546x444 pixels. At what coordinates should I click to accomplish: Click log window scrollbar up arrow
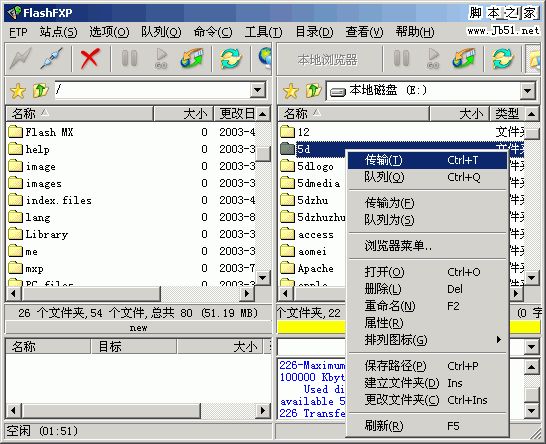click(x=532, y=367)
